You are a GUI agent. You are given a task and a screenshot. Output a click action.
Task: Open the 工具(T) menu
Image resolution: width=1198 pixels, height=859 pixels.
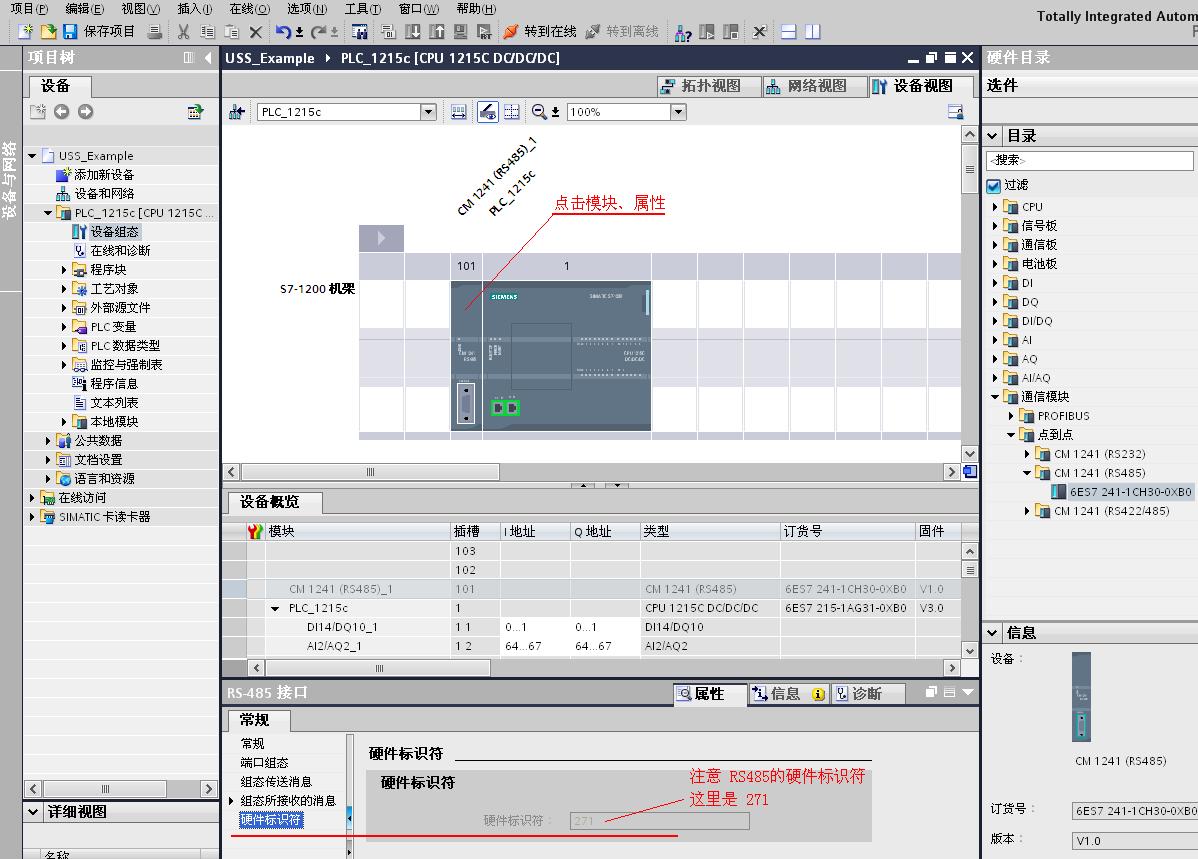[x=363, y=8]
